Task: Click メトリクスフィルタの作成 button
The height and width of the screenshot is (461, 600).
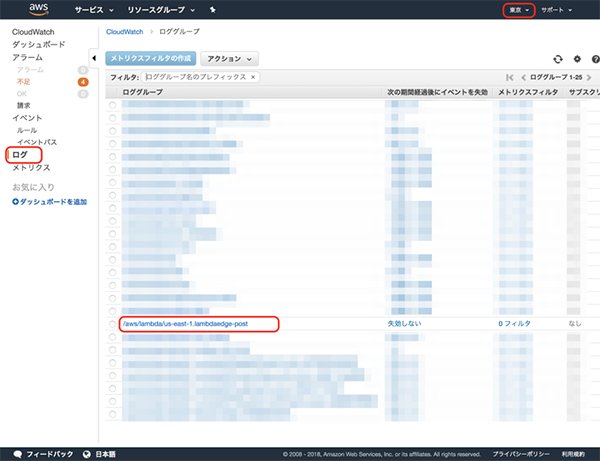Action: coord(151,60)
